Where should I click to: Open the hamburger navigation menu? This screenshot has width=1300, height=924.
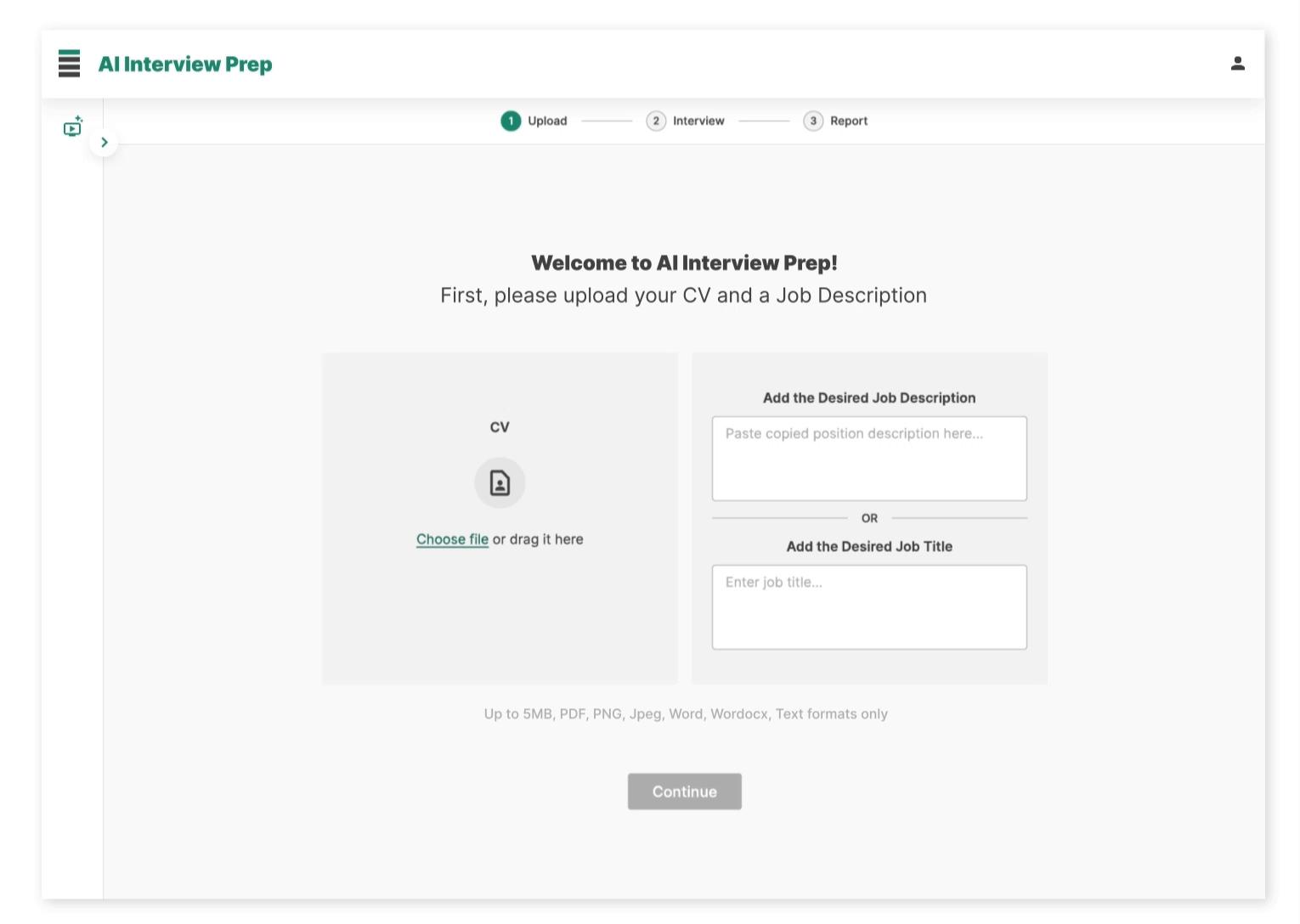coord(69,64)
